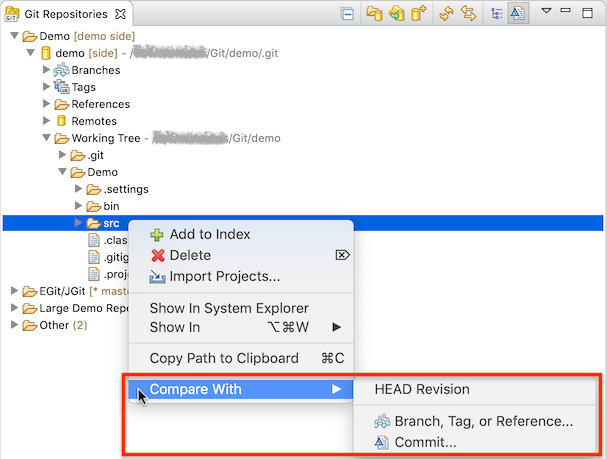Collapse the Working Tree node
Image resolution: width=607 pixels, height=459 pixels.
(x=46, y=138)
